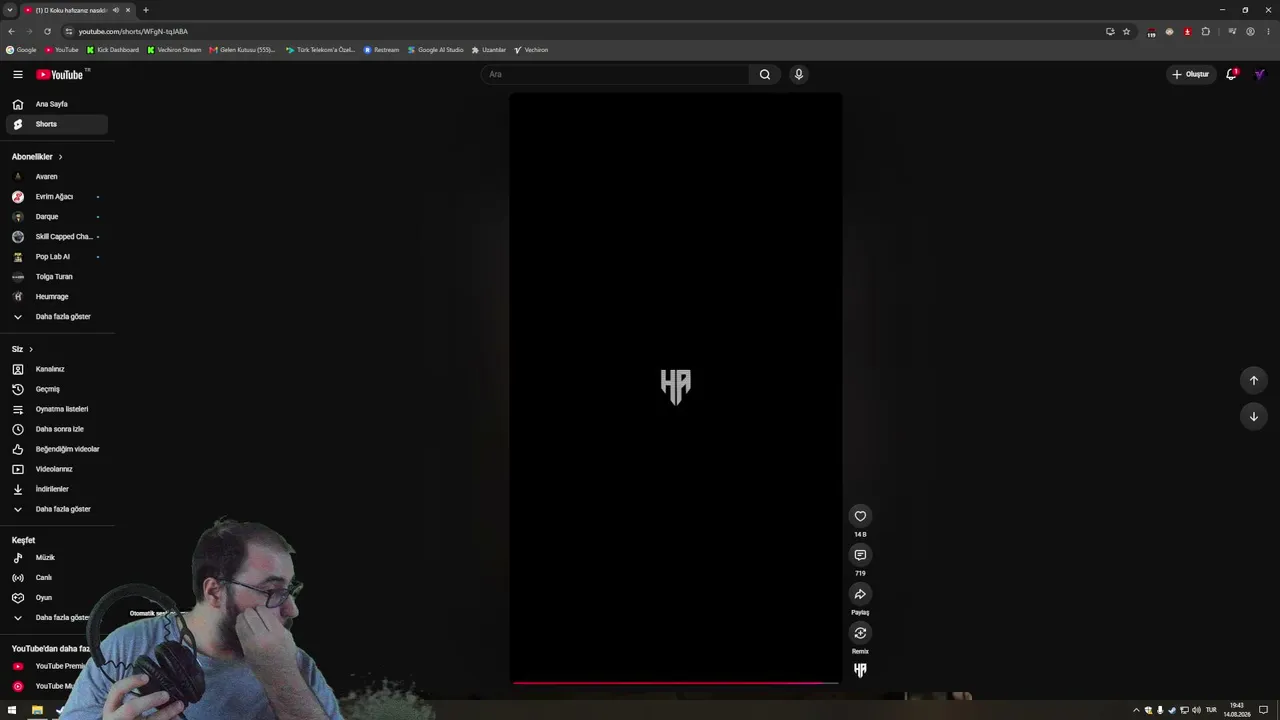Click the search magnifier button
The image size is (1280, 720).
pos(765,74)
